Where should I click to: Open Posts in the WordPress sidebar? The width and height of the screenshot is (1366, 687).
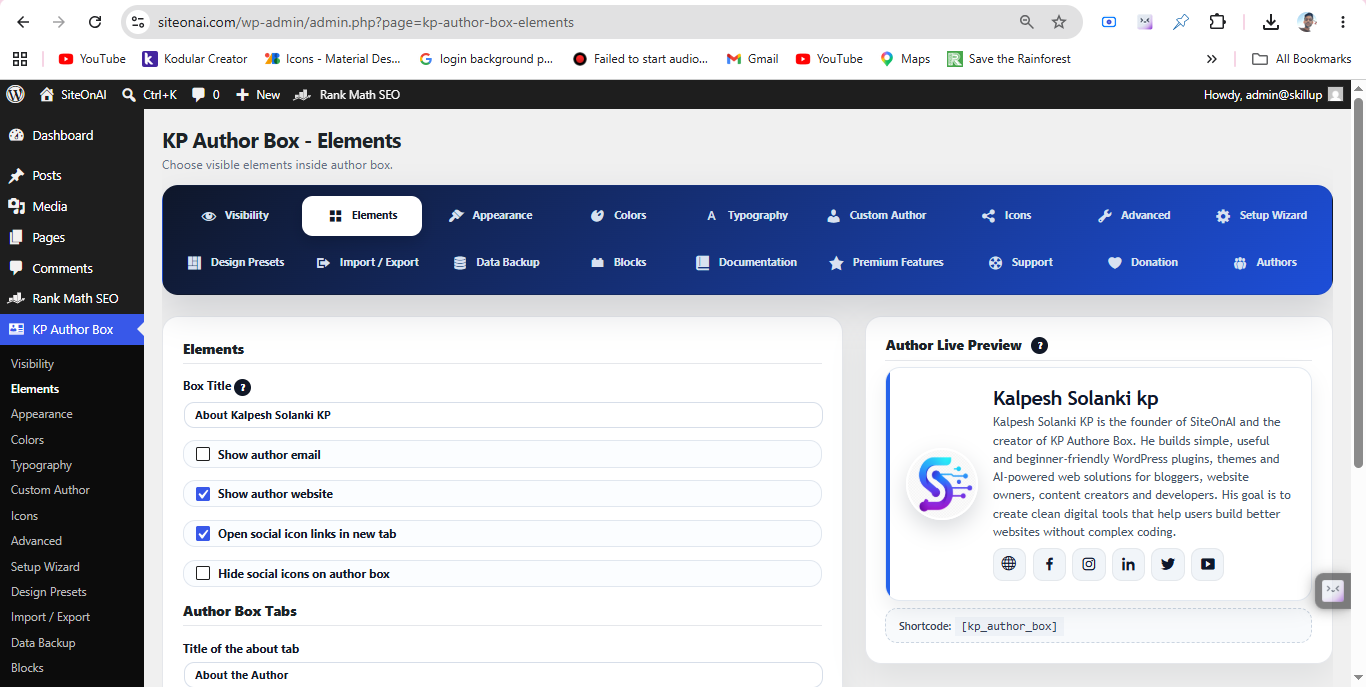(72, 175)
